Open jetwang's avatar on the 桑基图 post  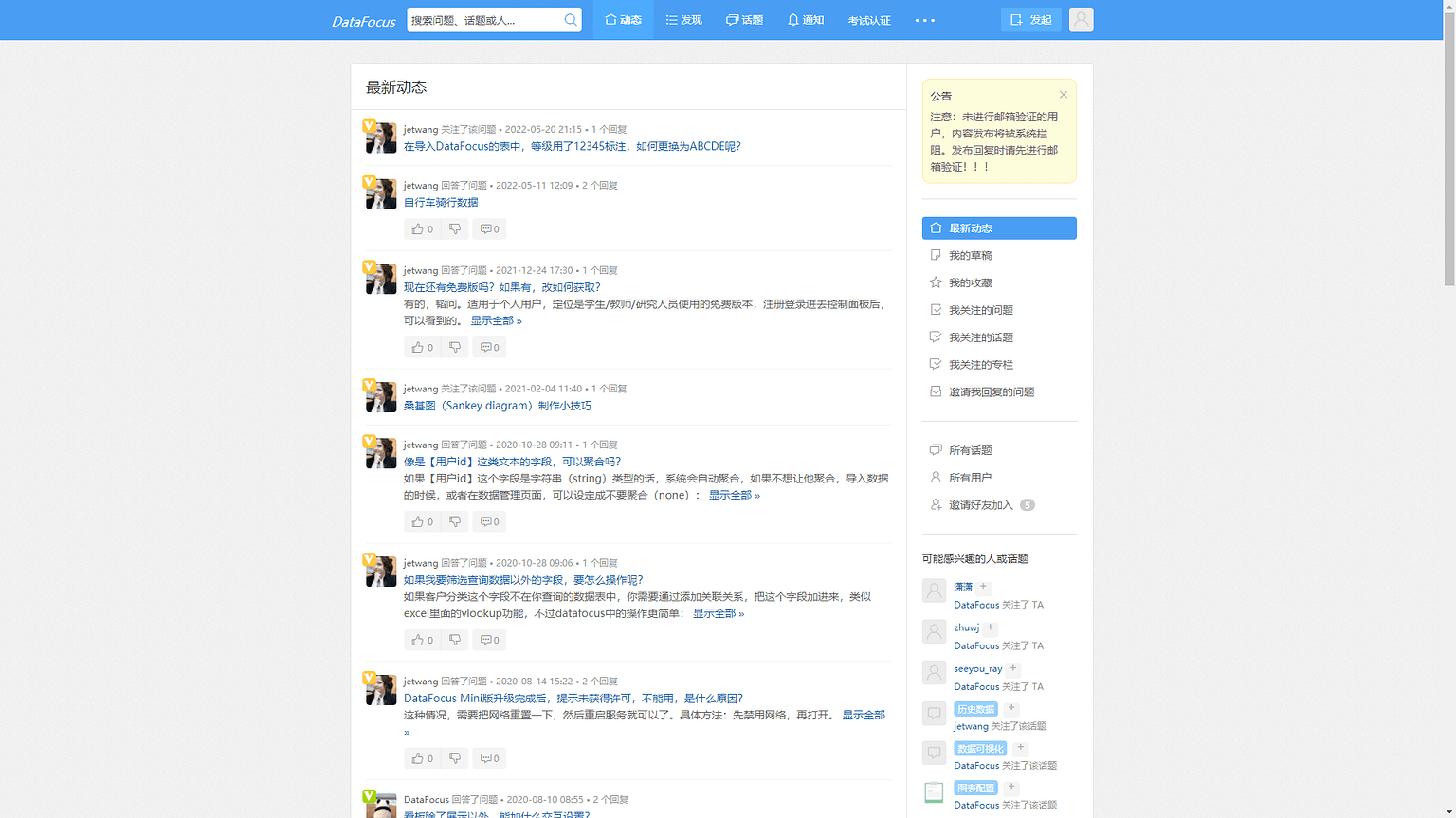point(381,397)
